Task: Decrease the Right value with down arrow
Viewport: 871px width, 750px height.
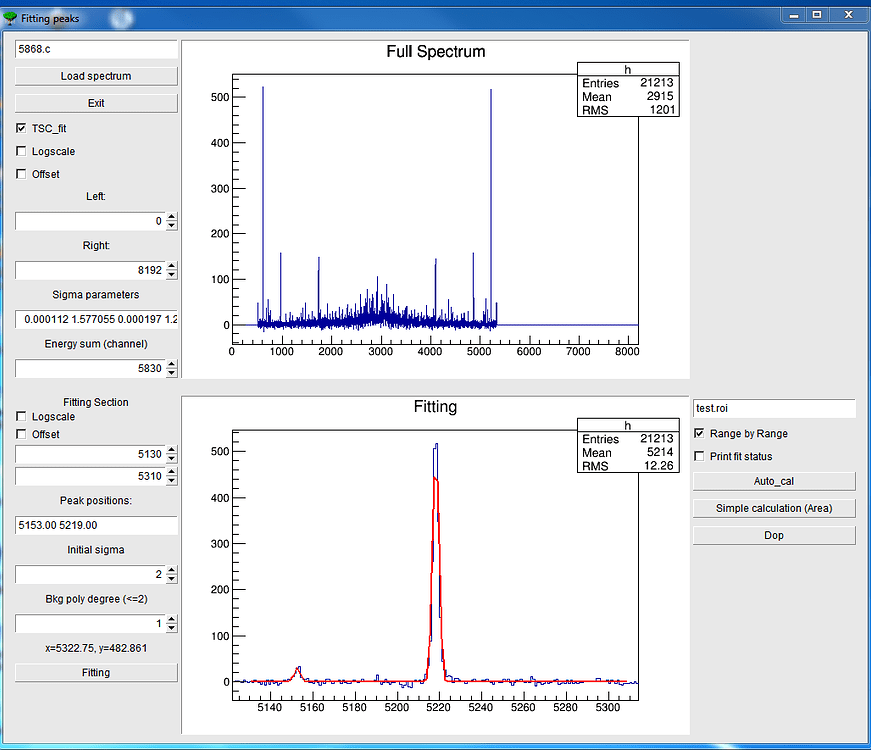Action: tap(172, 275)
